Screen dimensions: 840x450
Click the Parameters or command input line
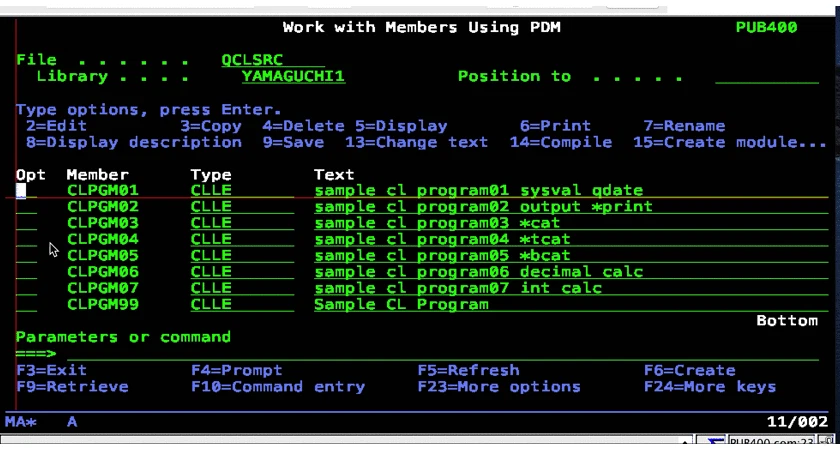442,353
